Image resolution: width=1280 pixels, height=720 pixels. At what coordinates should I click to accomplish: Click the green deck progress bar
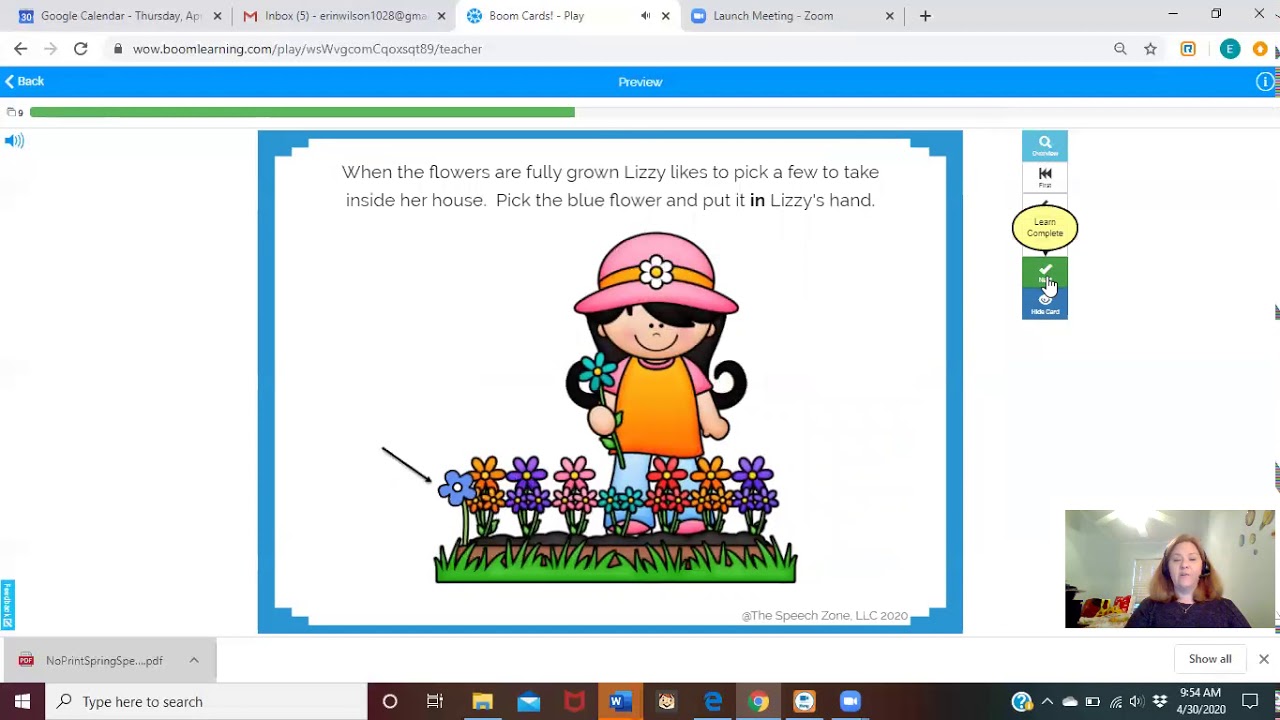(302, 112)
